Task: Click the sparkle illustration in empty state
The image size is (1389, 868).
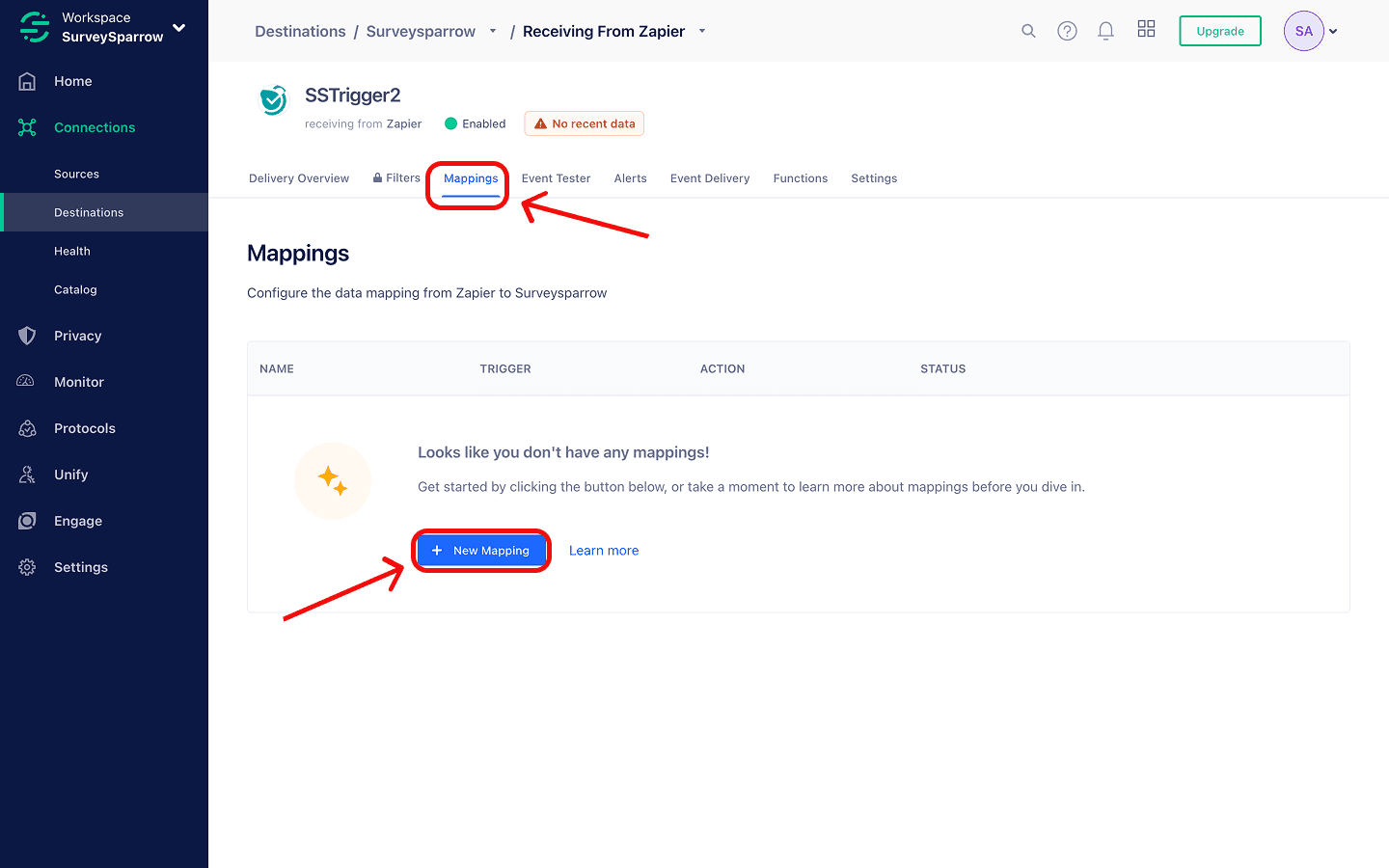Action: [333, 480]
